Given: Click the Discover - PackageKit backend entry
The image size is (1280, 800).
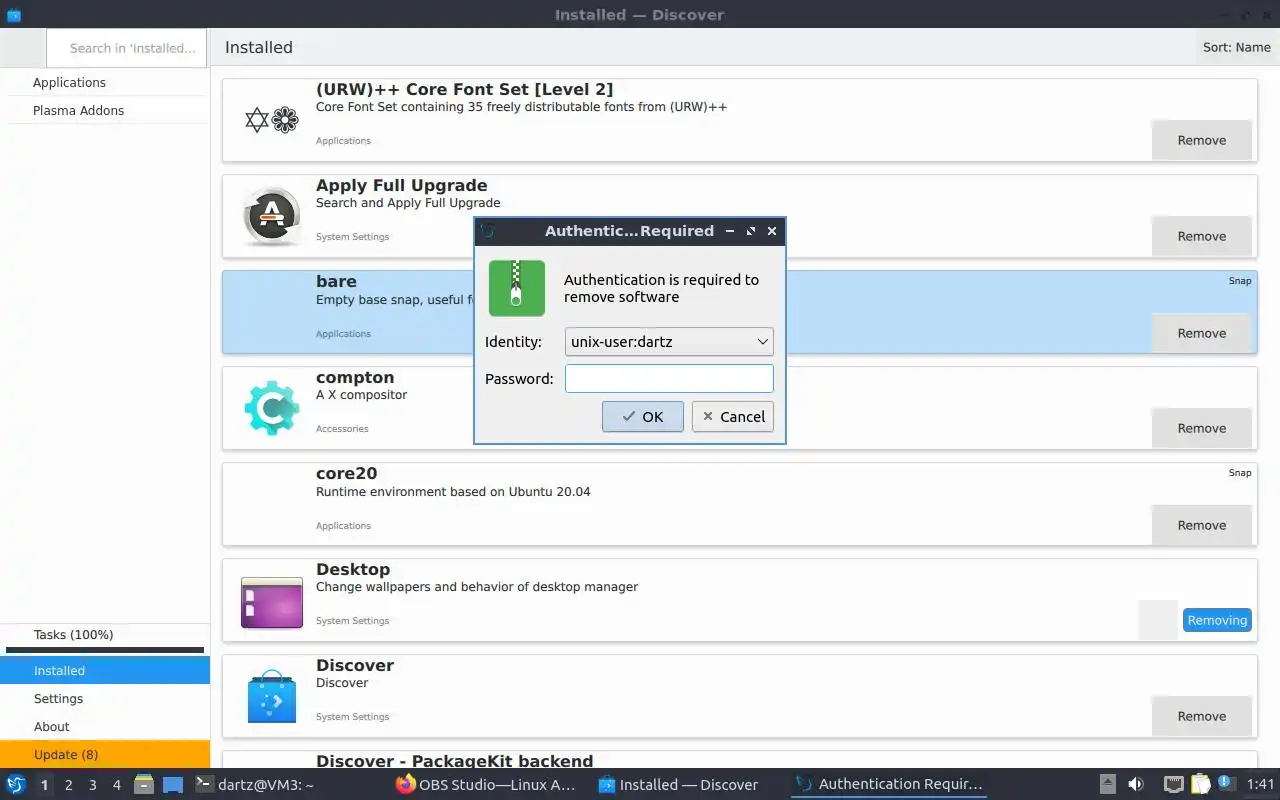Looking at the screenshot, I should pyautogui.click(x=739, y=760).
